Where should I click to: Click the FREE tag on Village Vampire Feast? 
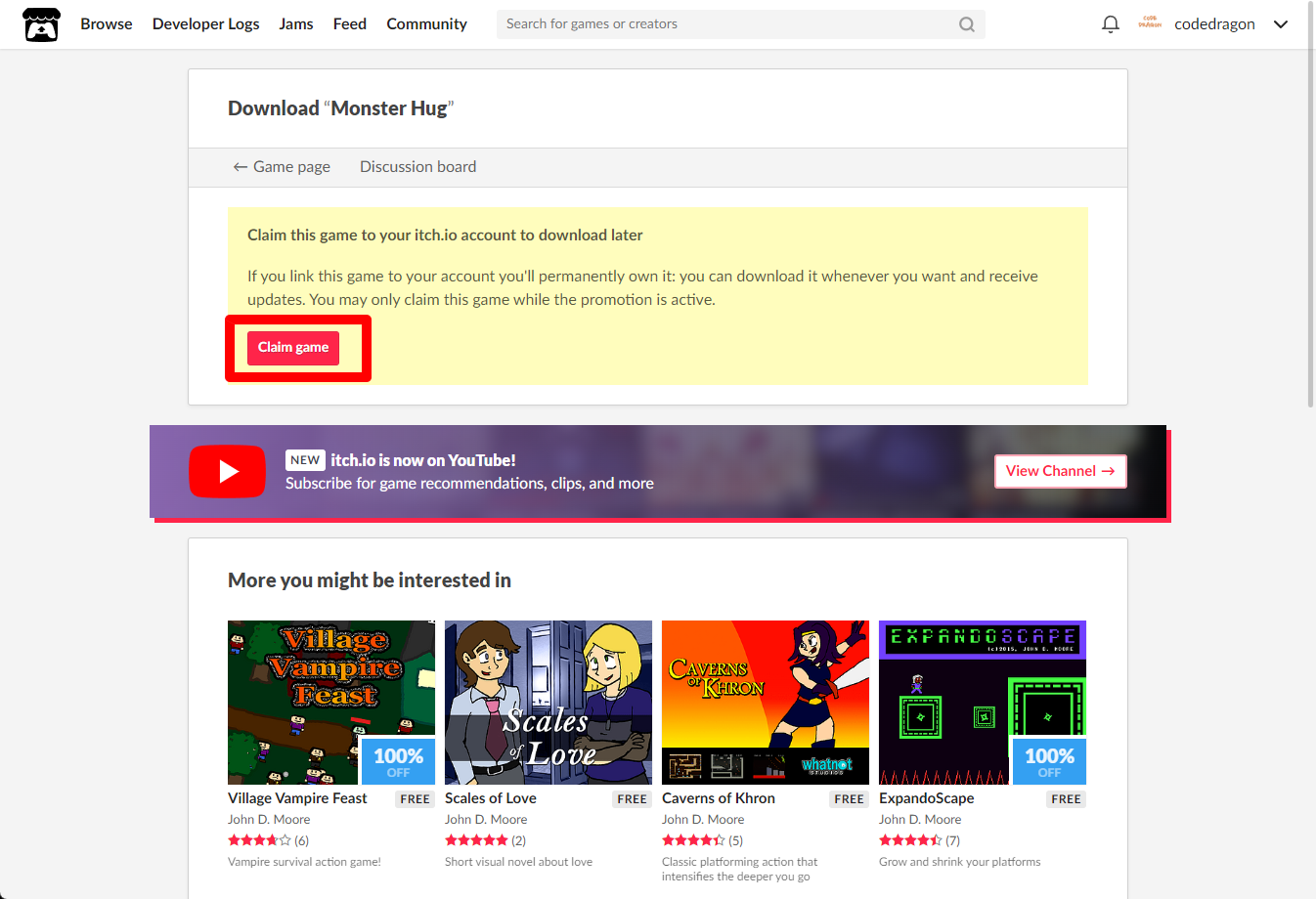(415, 799)
